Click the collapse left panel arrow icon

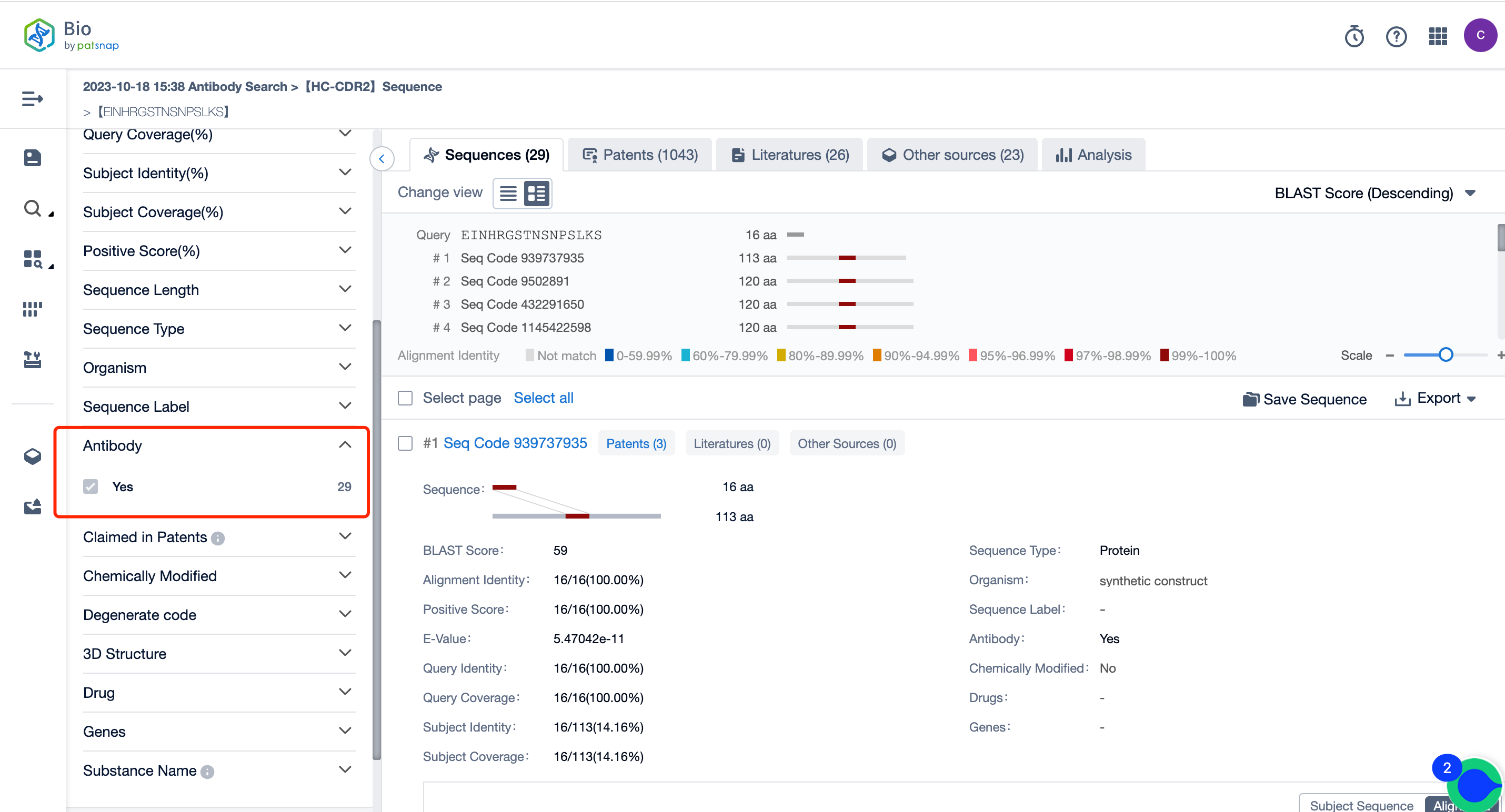coord(382,158)
